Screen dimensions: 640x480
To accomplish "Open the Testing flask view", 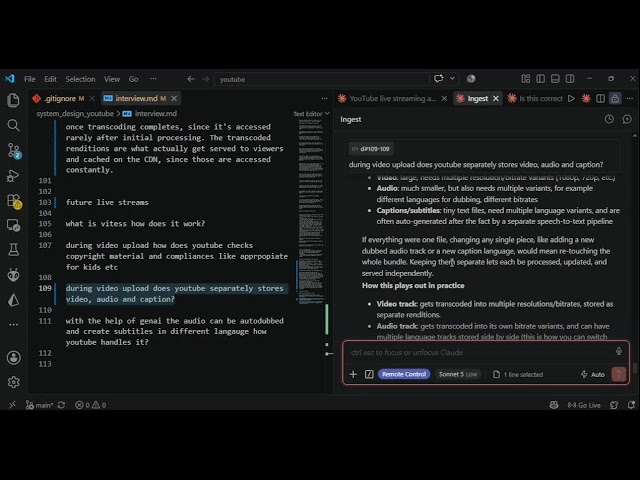I will point(13,250).
